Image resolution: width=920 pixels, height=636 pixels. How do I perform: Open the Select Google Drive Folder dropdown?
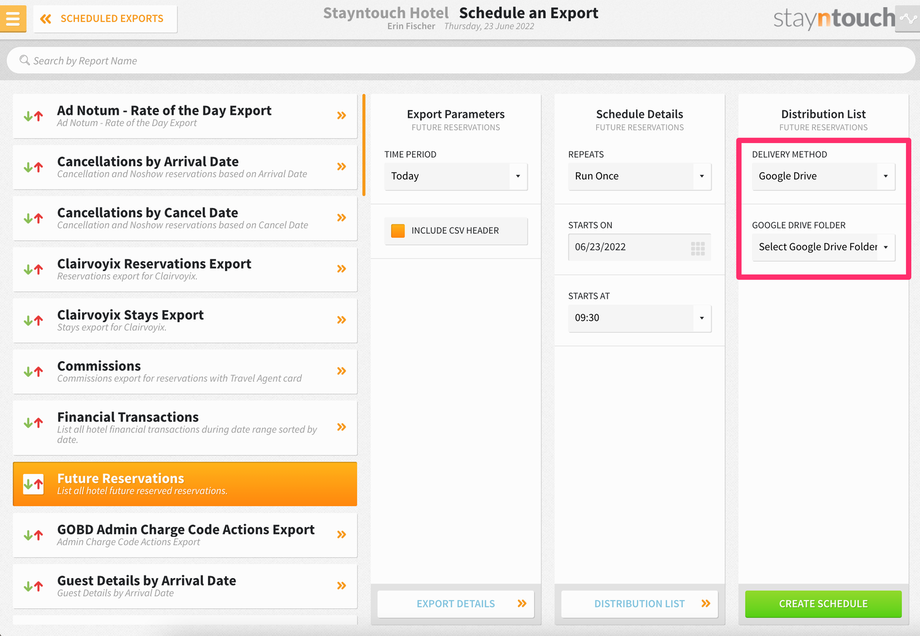tap(823, 247)
